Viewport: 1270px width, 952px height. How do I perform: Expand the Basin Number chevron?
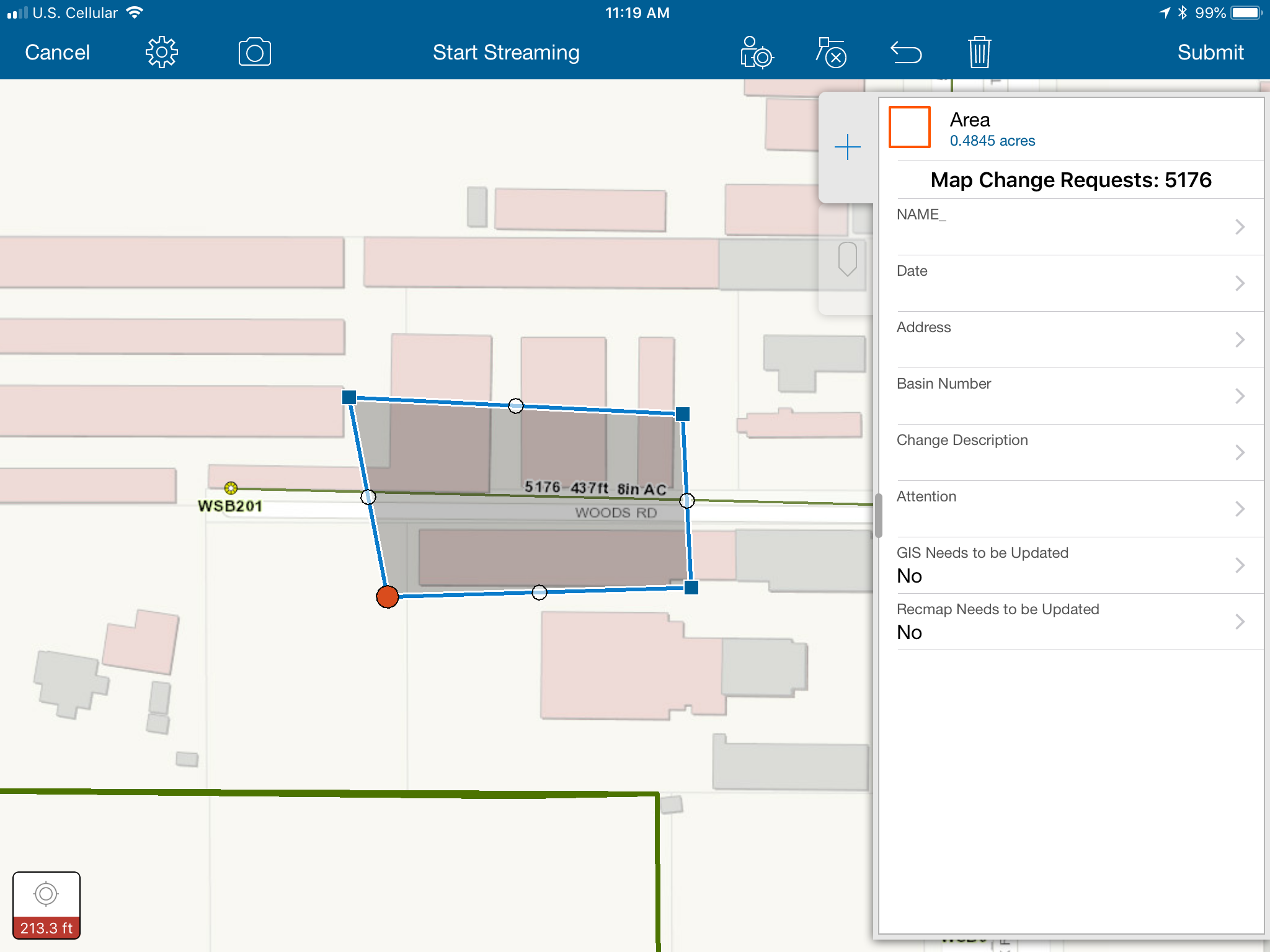click(x=1240, y=396)
